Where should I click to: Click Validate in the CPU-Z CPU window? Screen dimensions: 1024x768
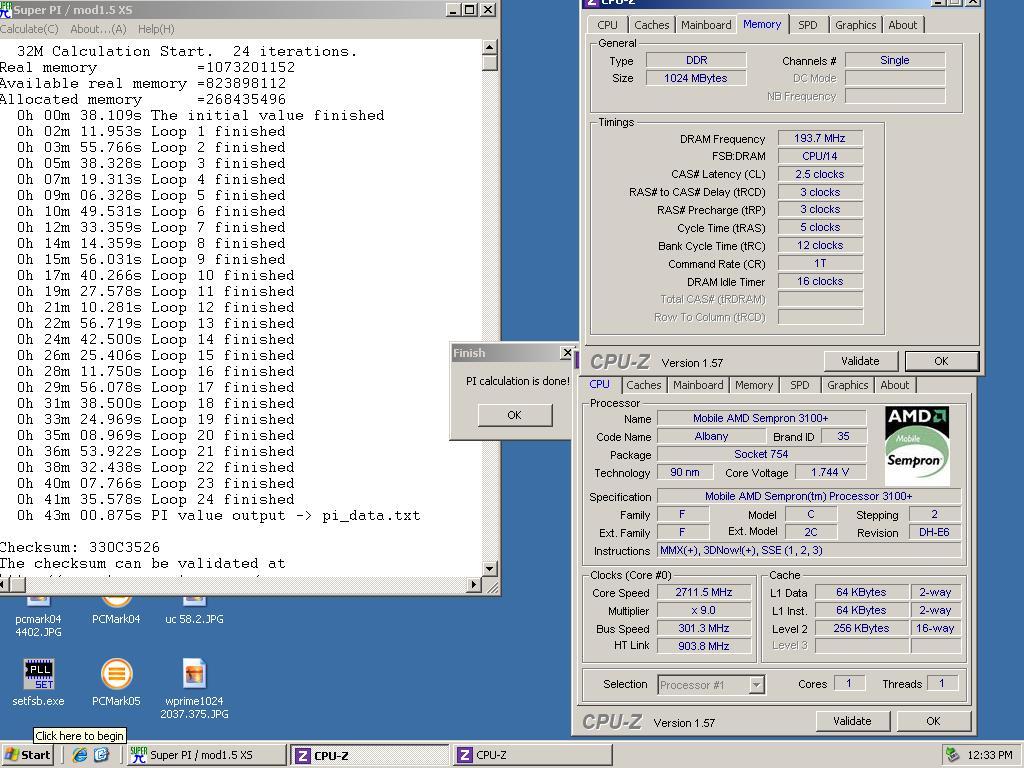click(x=852, y=721)
